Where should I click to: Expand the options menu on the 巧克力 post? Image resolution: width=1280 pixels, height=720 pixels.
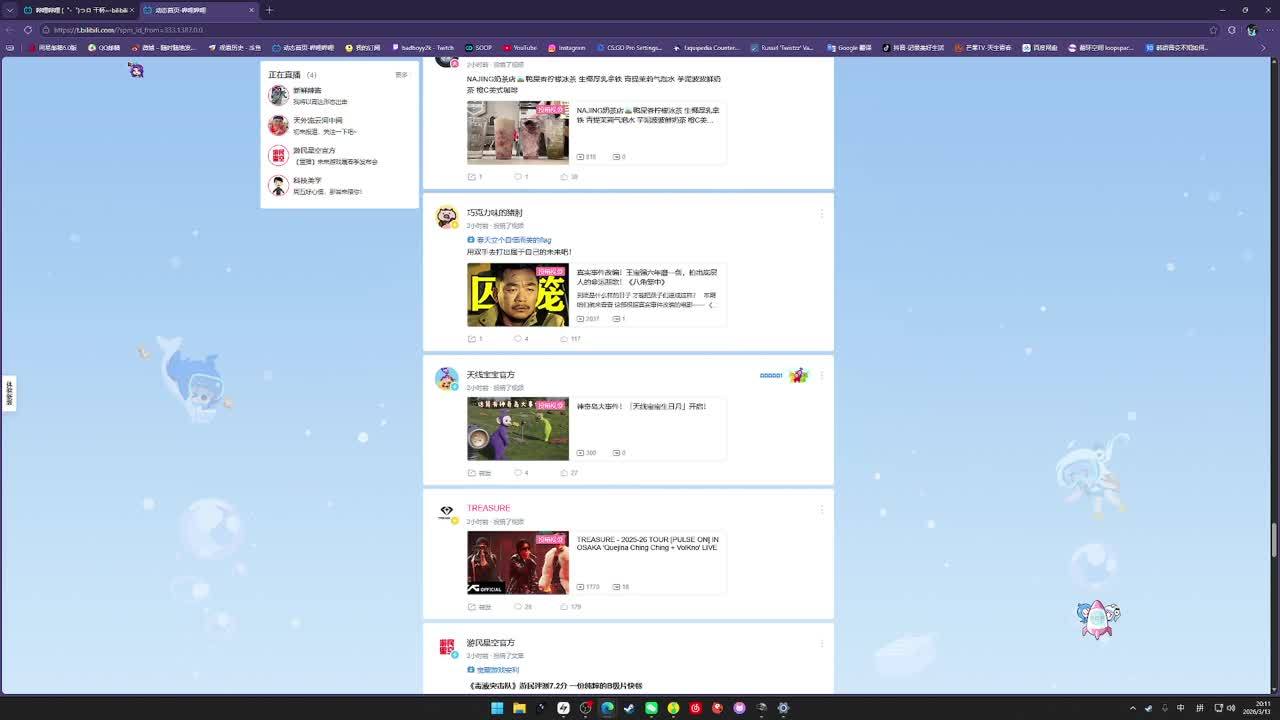tap(821, 213)
